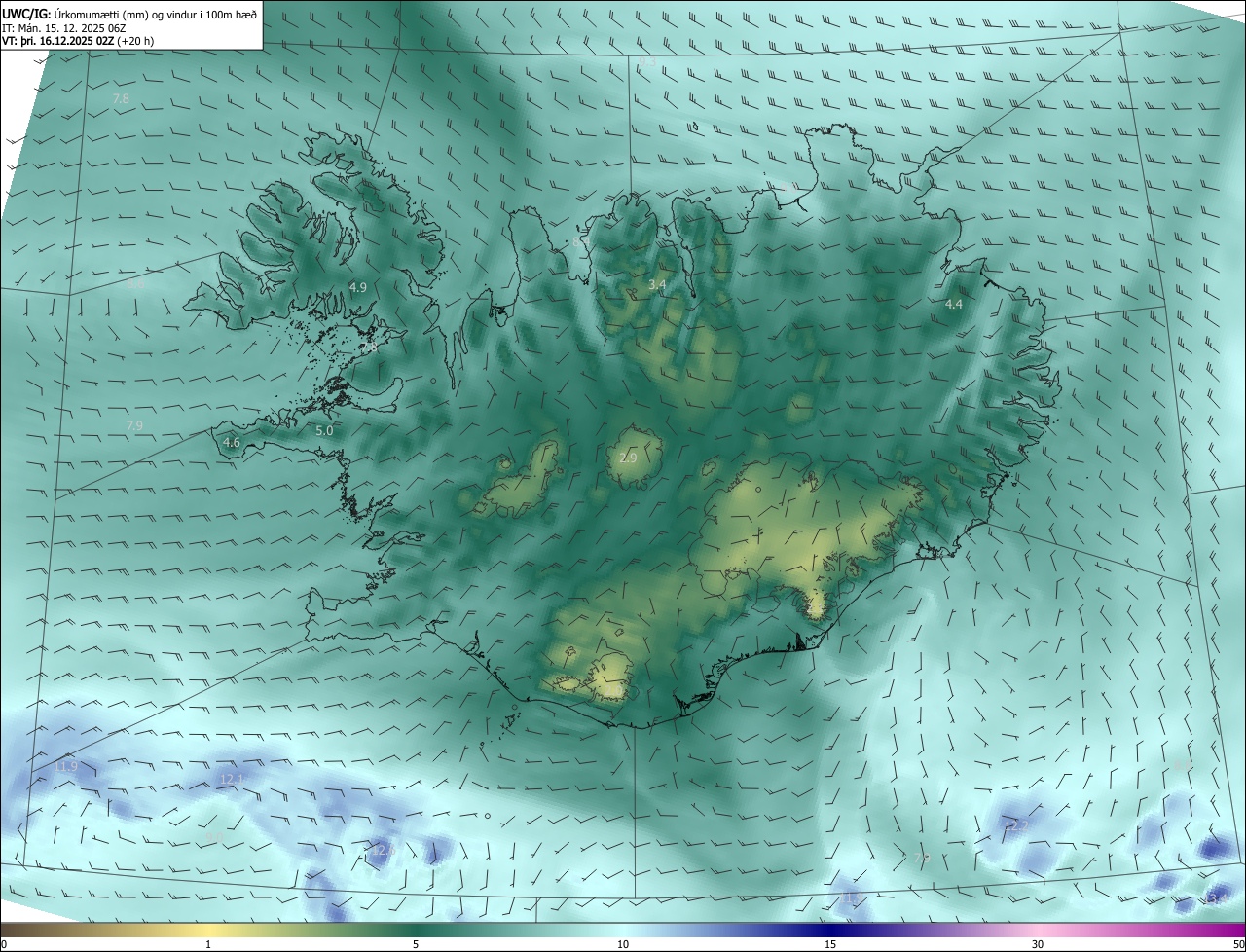
Task: Click the 4.9 value label on the map
Action: (x=357, y=287)
